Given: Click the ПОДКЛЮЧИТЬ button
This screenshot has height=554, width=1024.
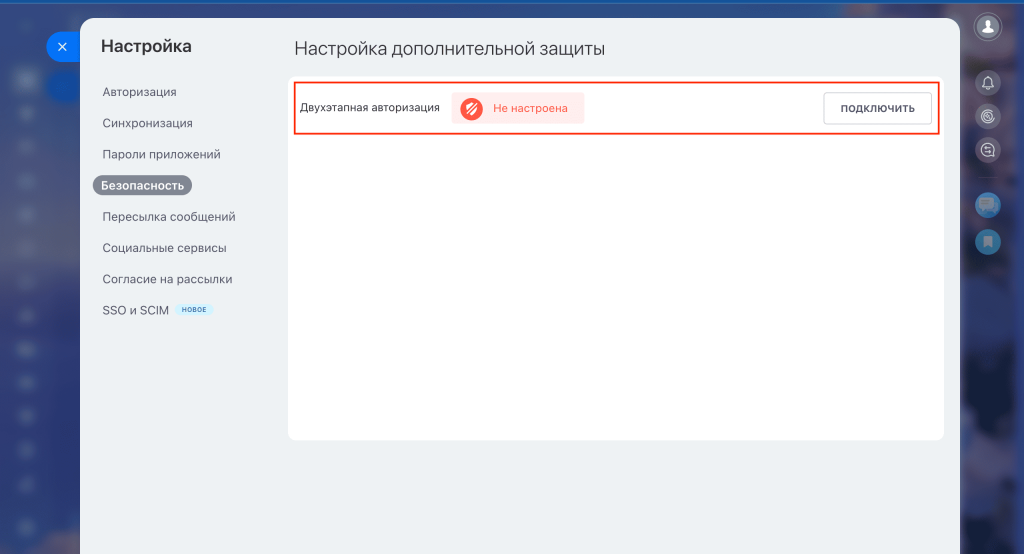Looking at the screenshot, I should [x=877, y=108].
